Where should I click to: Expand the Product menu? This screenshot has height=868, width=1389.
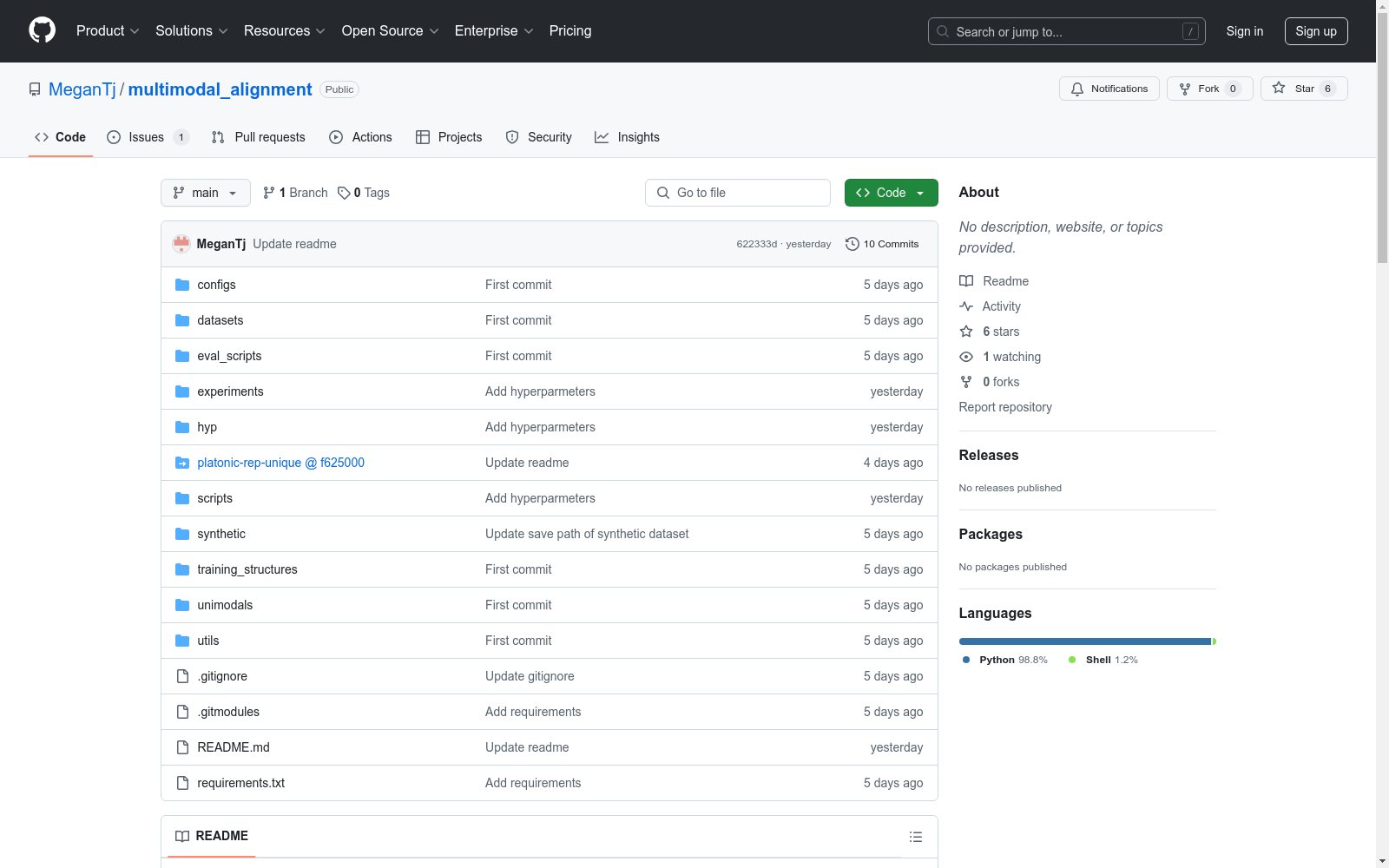click(x=108, y=31)
